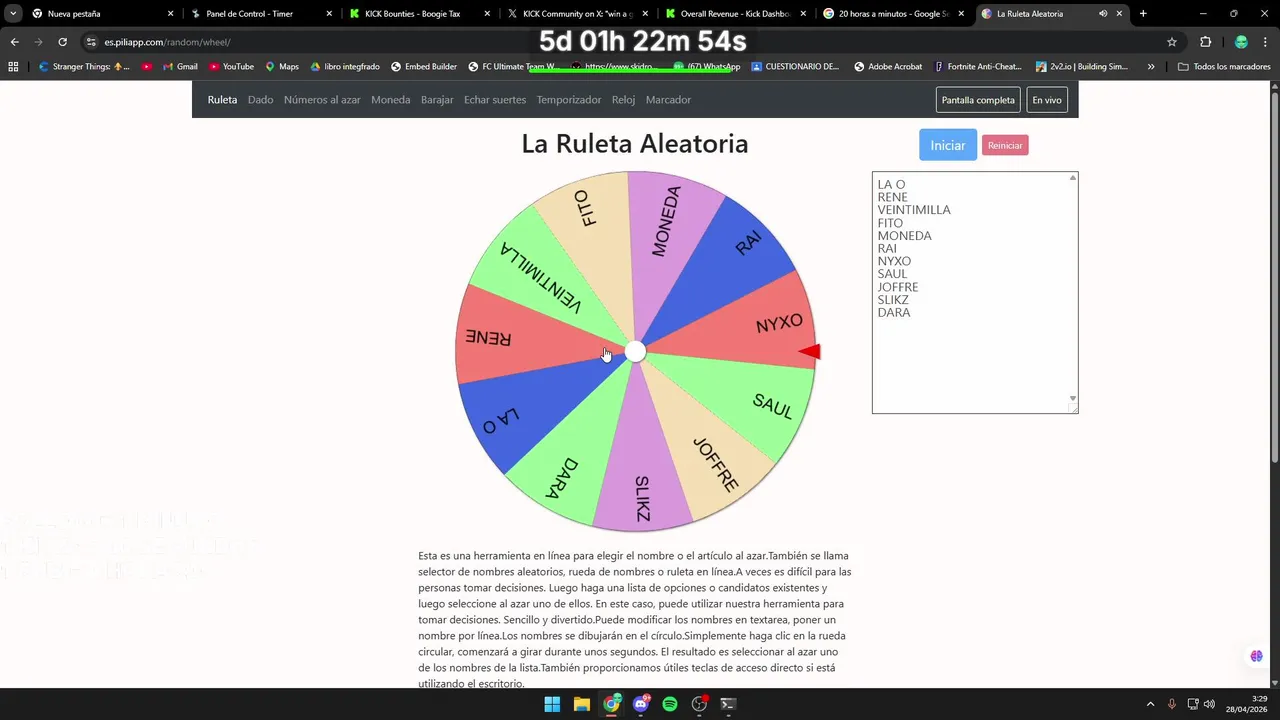Switch to the Nueva pestaña tab
The height and width of the screenshot is (720, 1280).
(x=100, y=14)
